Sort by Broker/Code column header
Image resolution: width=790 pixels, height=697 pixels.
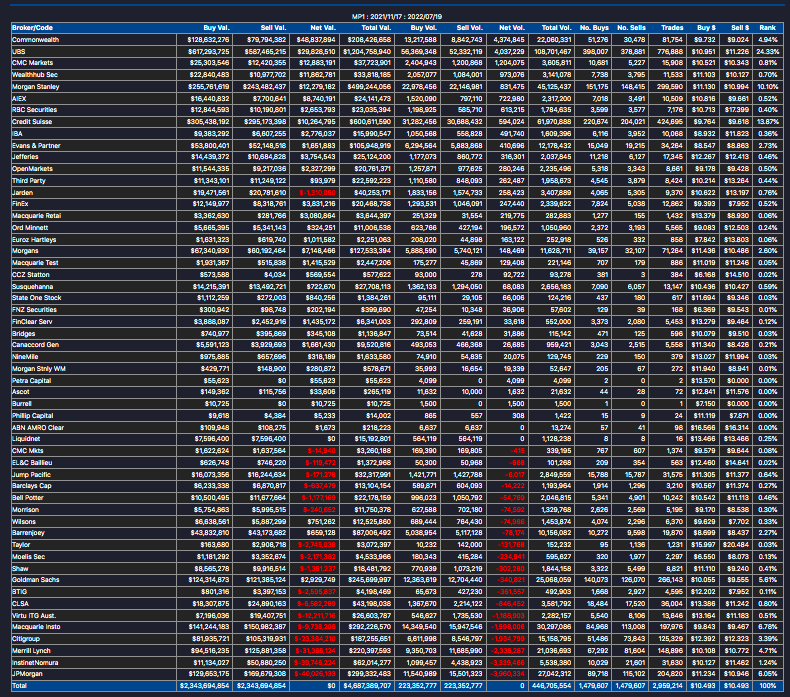point(32,28)
